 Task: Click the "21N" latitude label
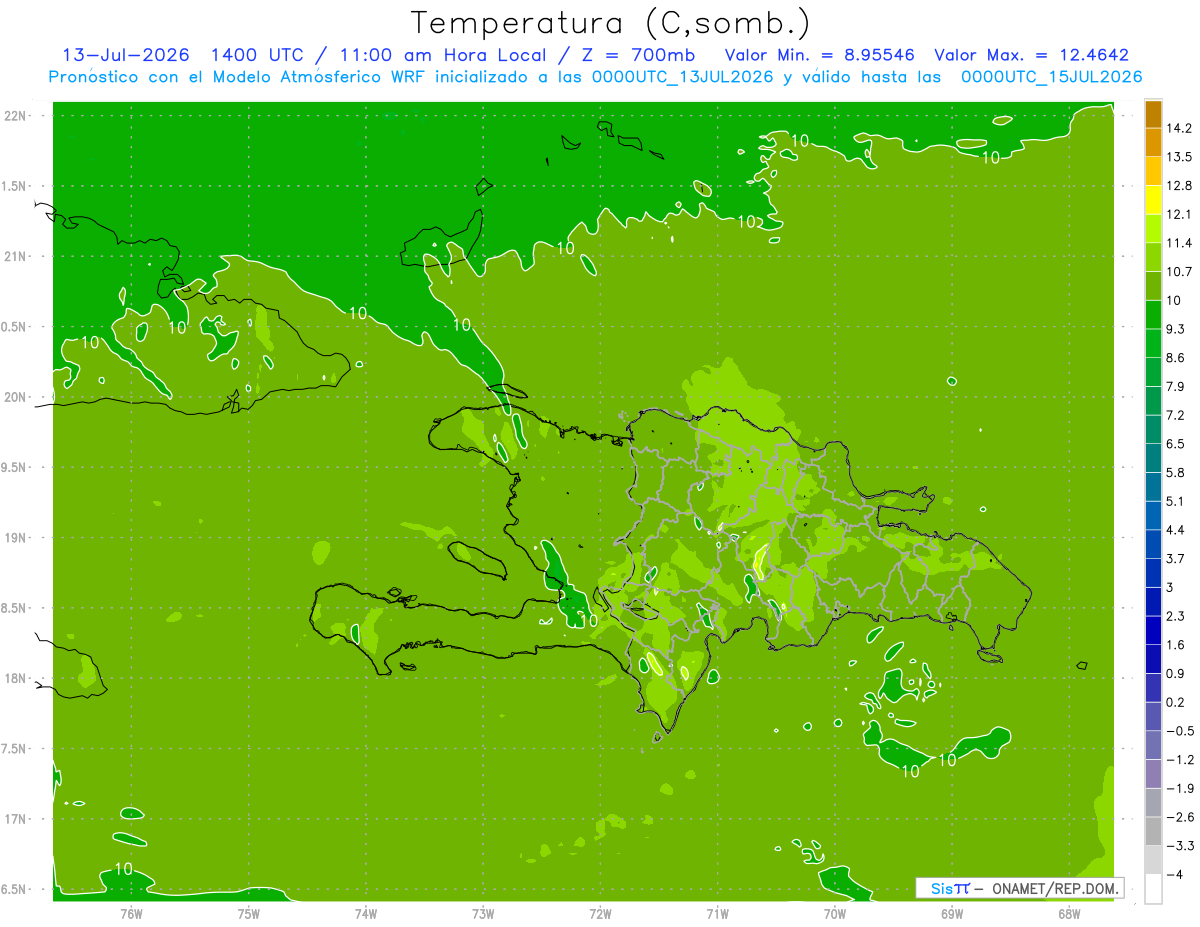pos(17,257)
